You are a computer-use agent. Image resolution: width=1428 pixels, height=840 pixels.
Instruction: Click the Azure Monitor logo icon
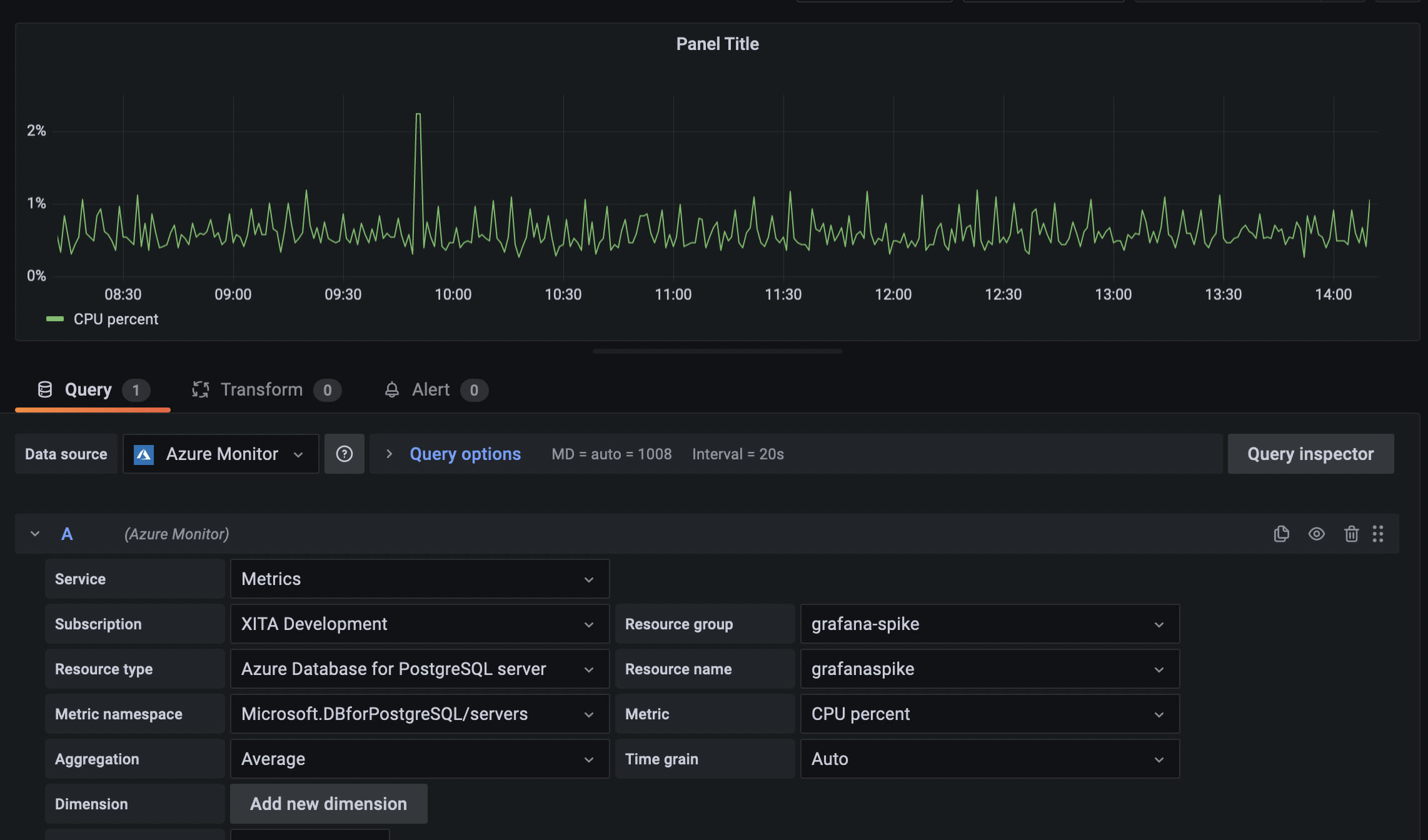[144, 454]
